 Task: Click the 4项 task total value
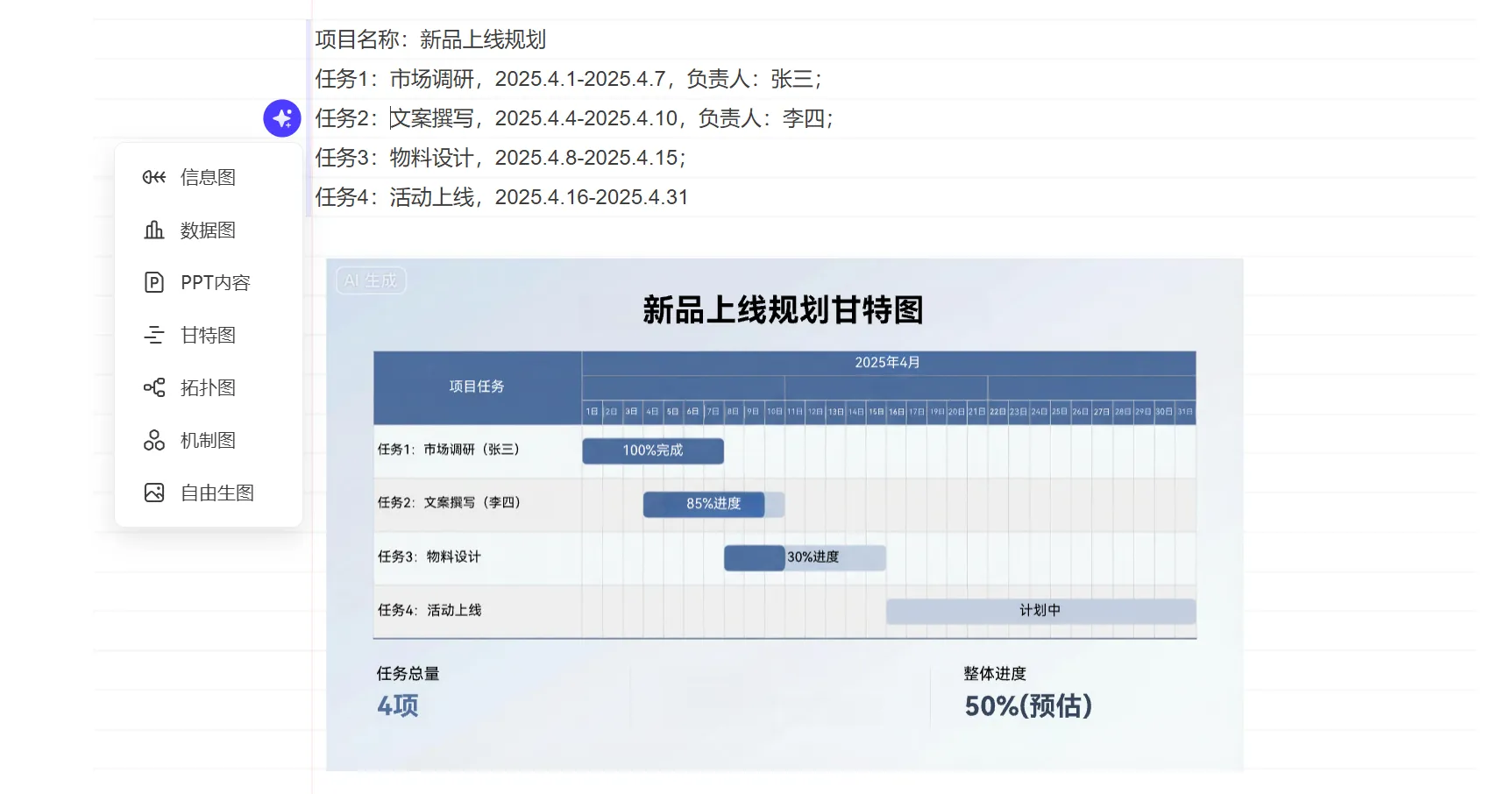coord(398,706)
